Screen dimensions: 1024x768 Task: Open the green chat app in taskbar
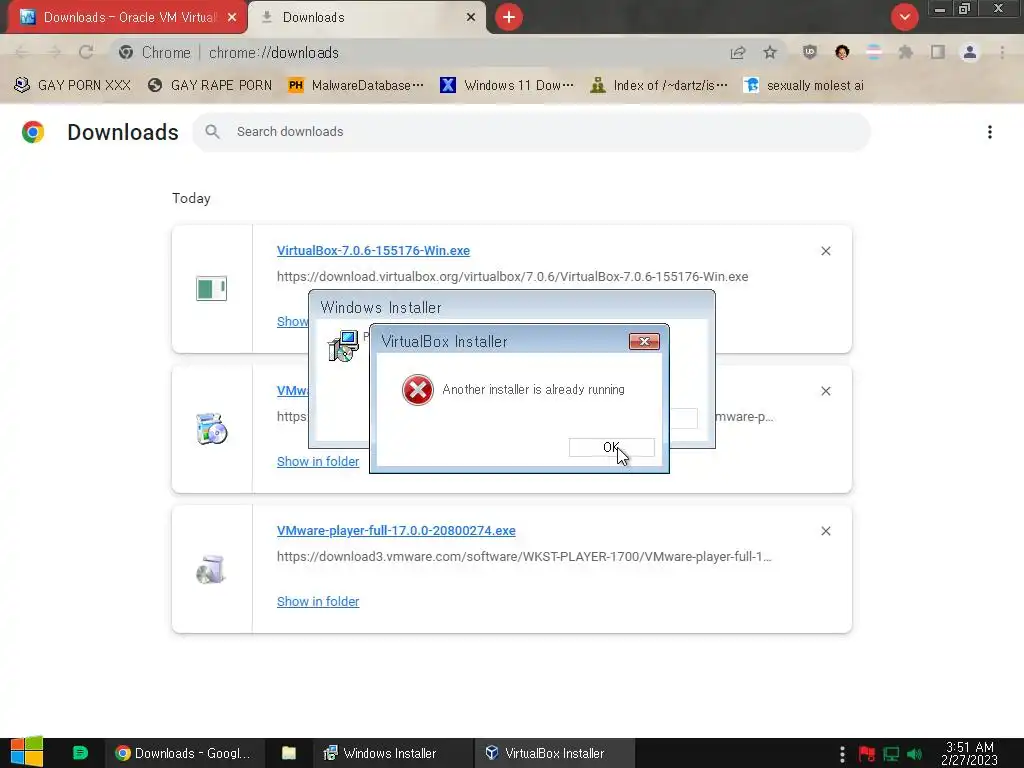80,753
